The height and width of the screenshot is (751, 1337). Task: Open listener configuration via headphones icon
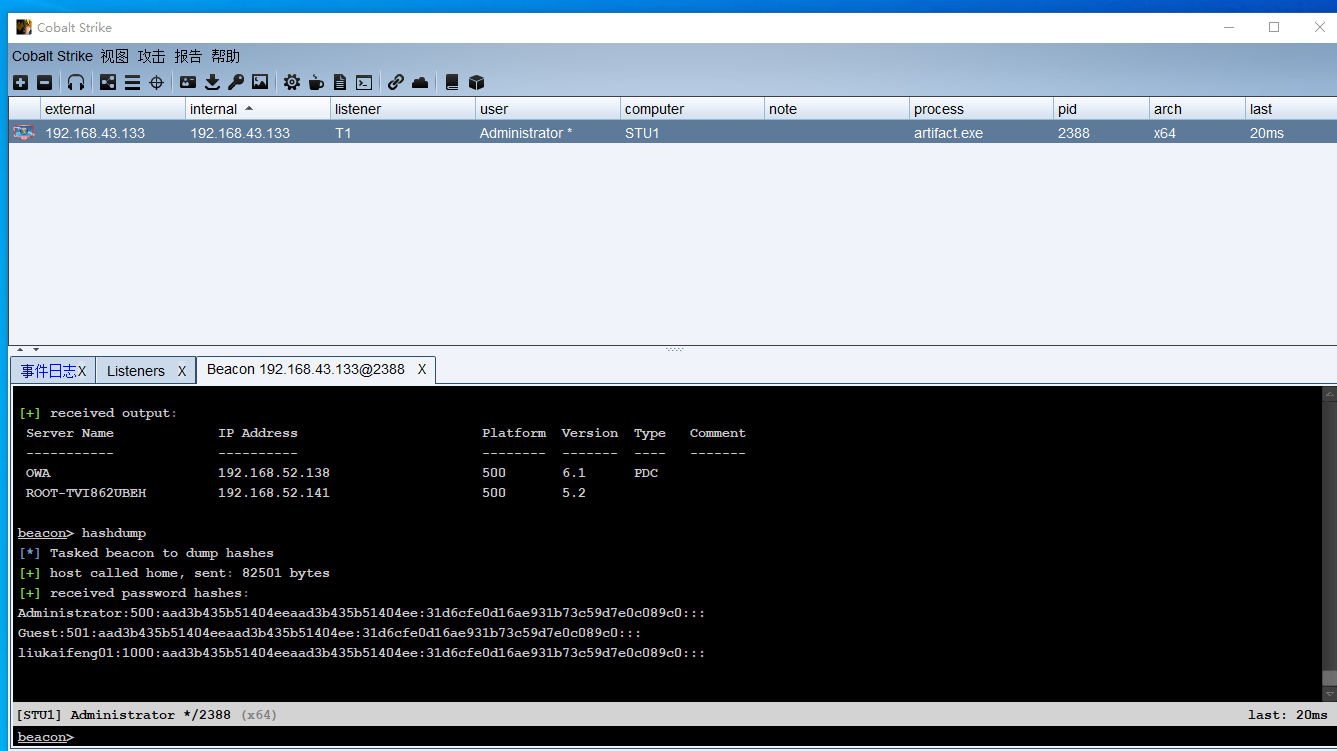(x=76, y=82)
